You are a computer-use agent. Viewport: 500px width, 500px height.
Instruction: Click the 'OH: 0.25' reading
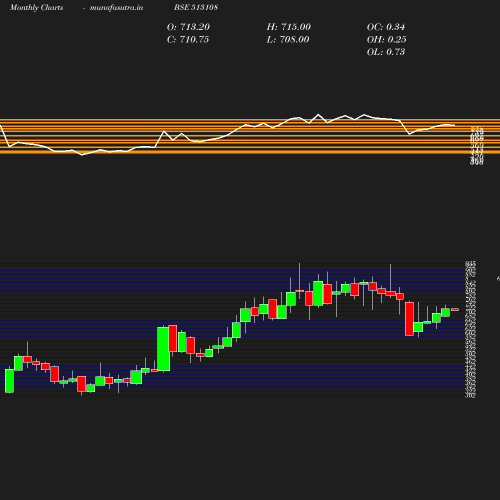(387, 40)
